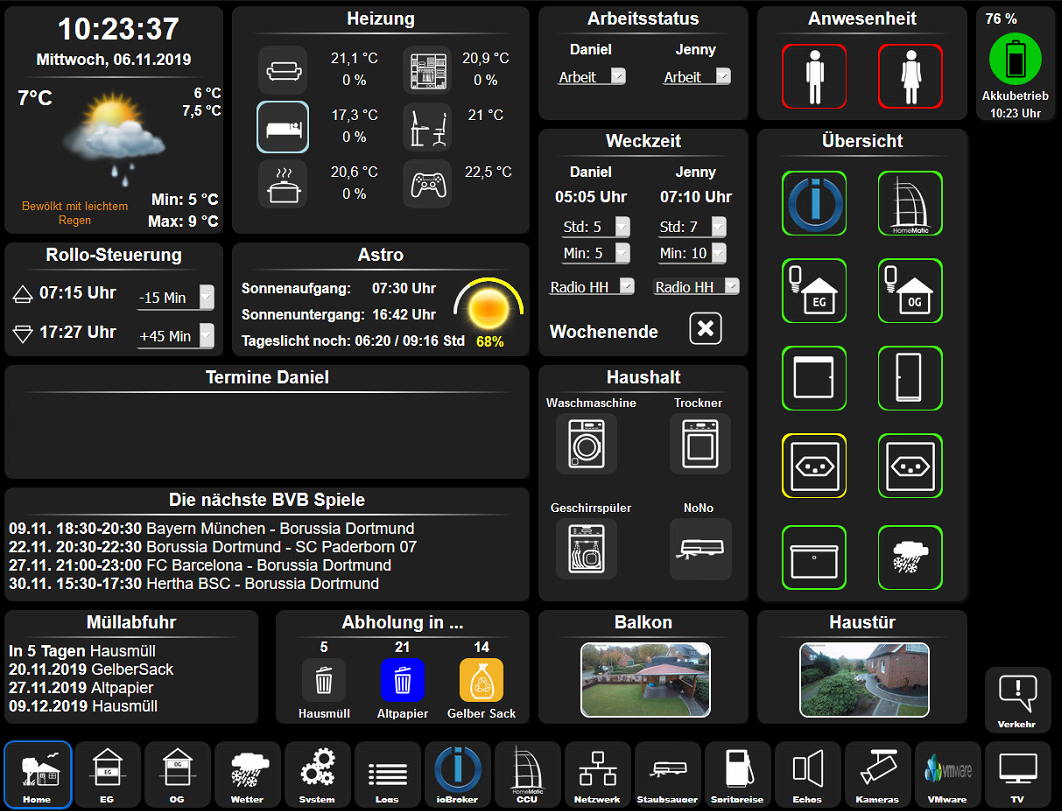The height and width of the screenshot is (811, 1062).
Task: Open the Wetter tab
Action: (247, 775)
